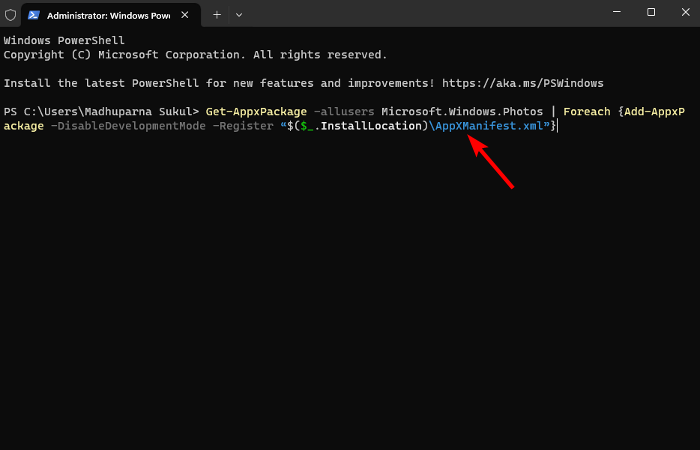Click InstallLocation in the command line
This screenshot has height=450, width=700.
point(369,126)
